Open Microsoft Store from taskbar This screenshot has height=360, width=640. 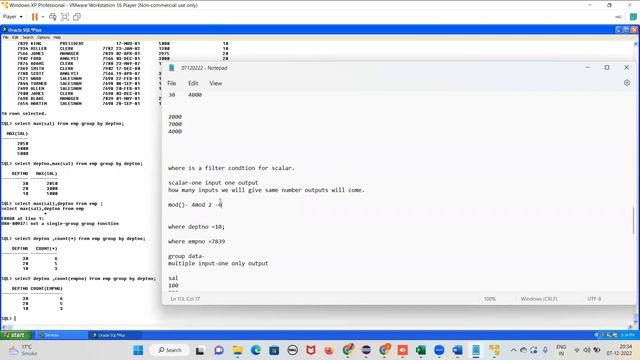click(274, 350)
